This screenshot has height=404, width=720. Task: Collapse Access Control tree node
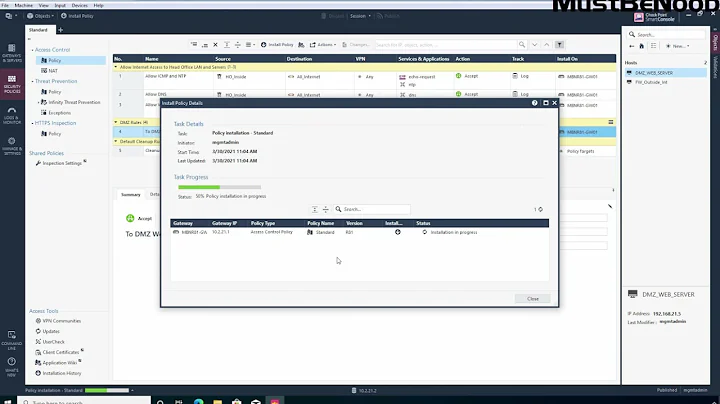32,50
